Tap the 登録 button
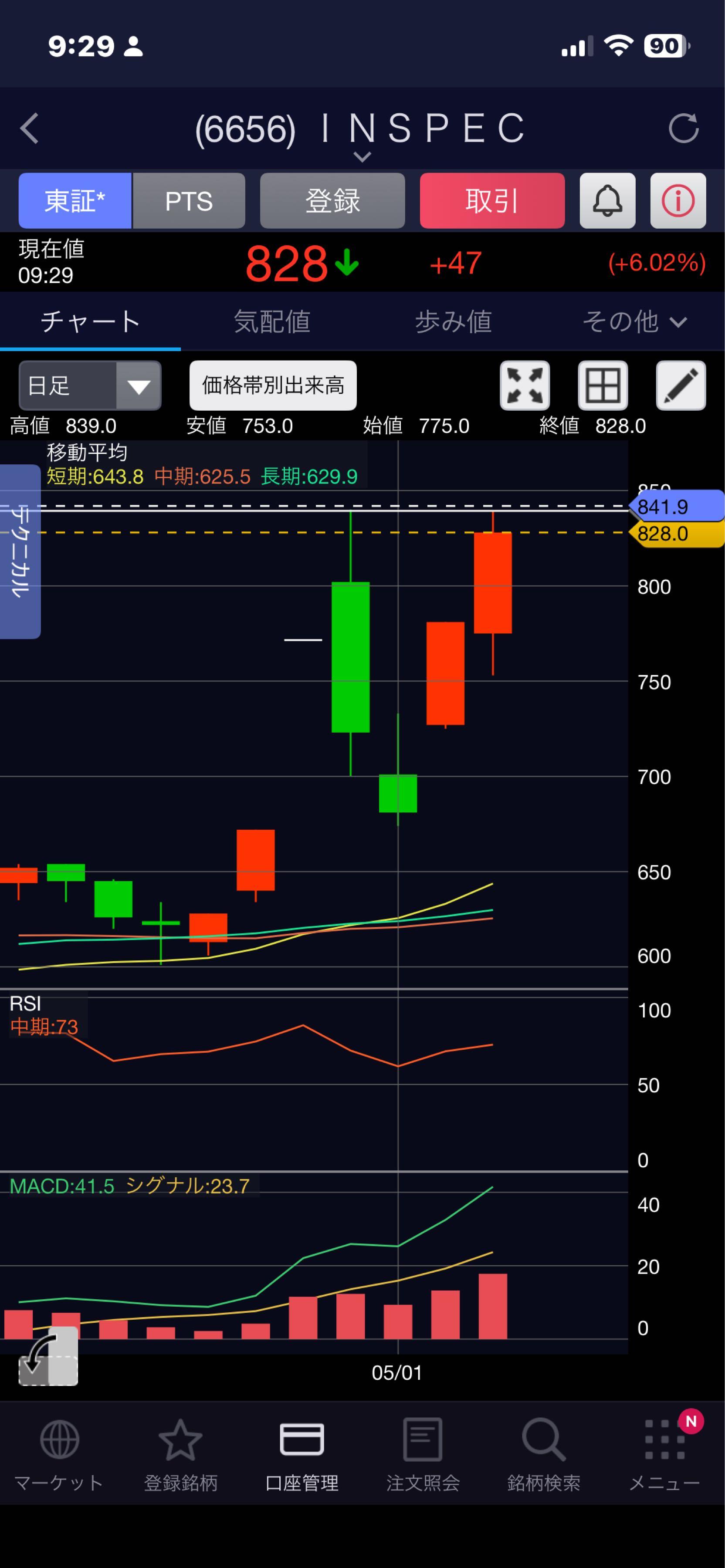This screenshot has height=1568, width=725. tap(332, 201)
